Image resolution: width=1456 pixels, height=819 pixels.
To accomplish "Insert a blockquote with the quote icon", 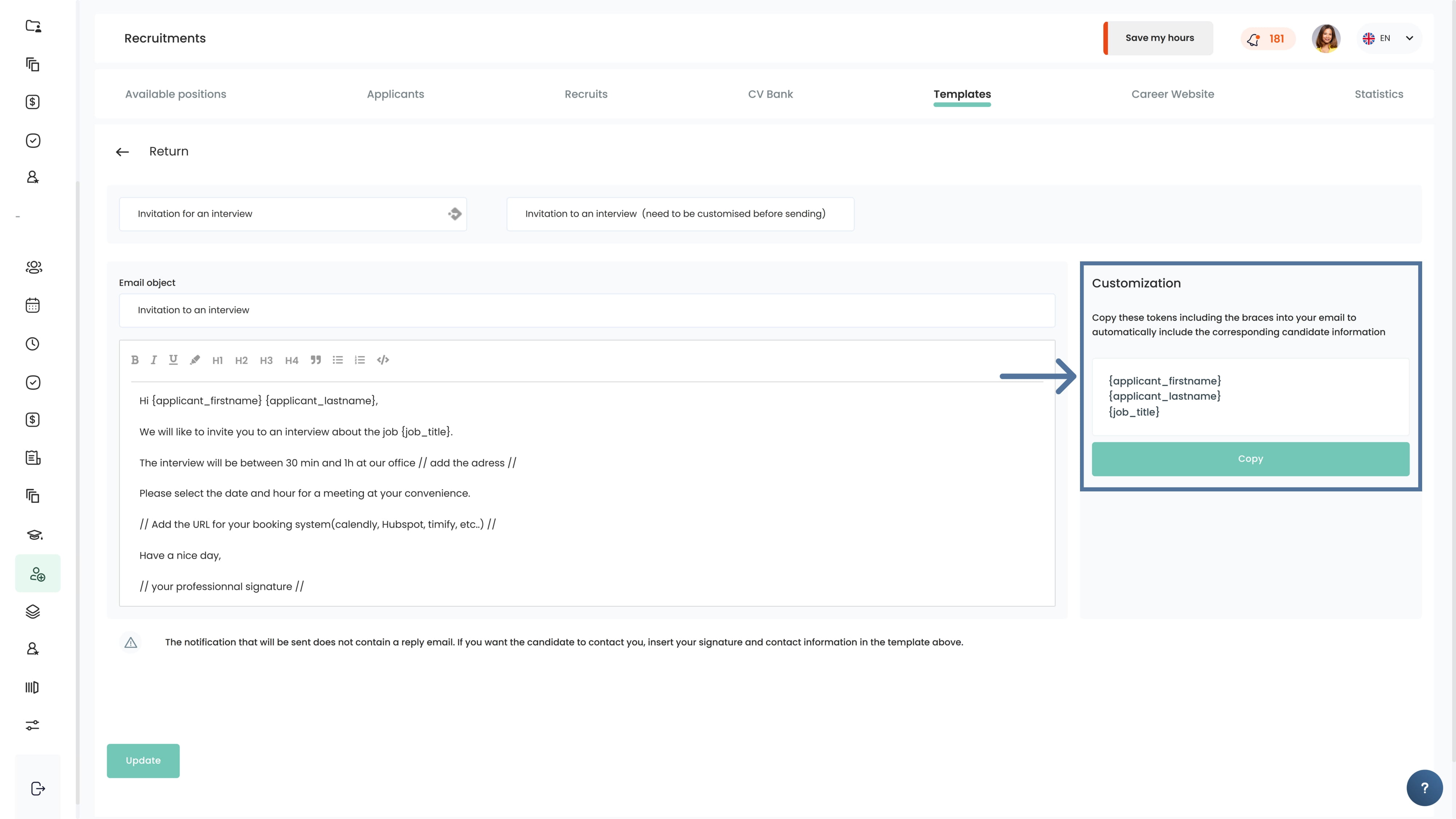I will click(316, 360).
